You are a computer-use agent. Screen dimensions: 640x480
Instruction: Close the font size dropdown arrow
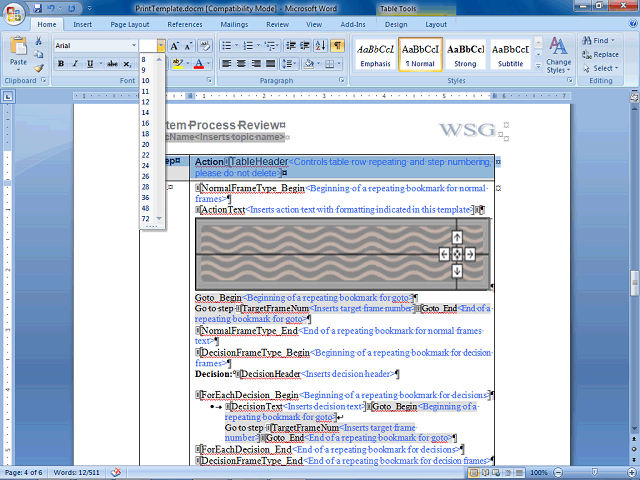click(x=161, y=46)
